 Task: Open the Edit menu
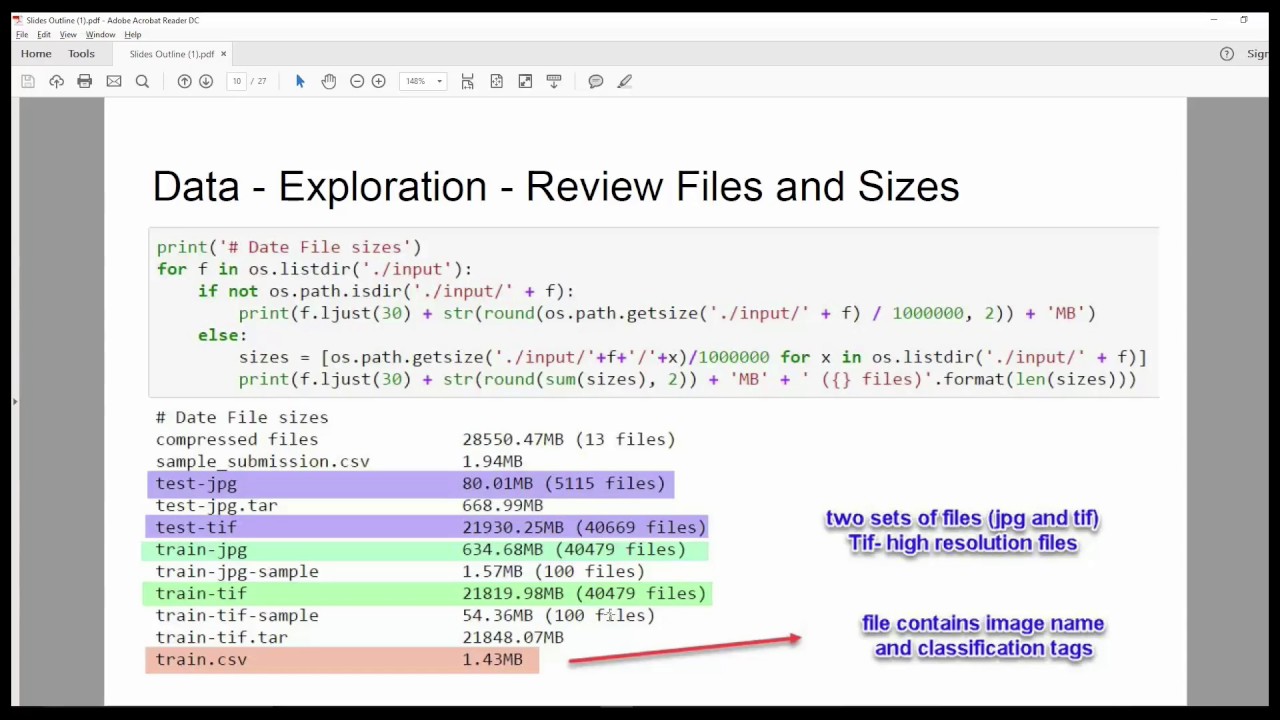coord(44,35)
